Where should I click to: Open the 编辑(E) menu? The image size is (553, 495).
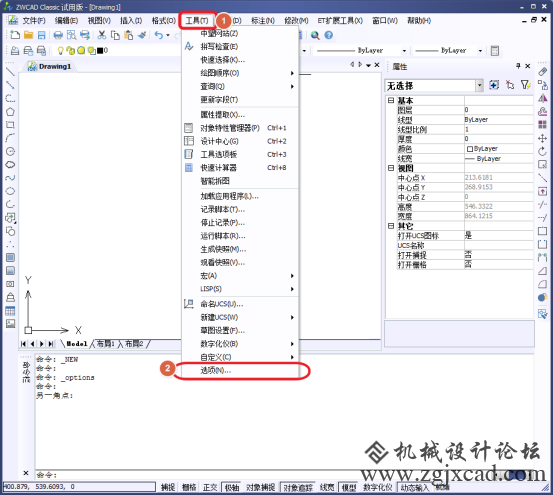[66, 21]
